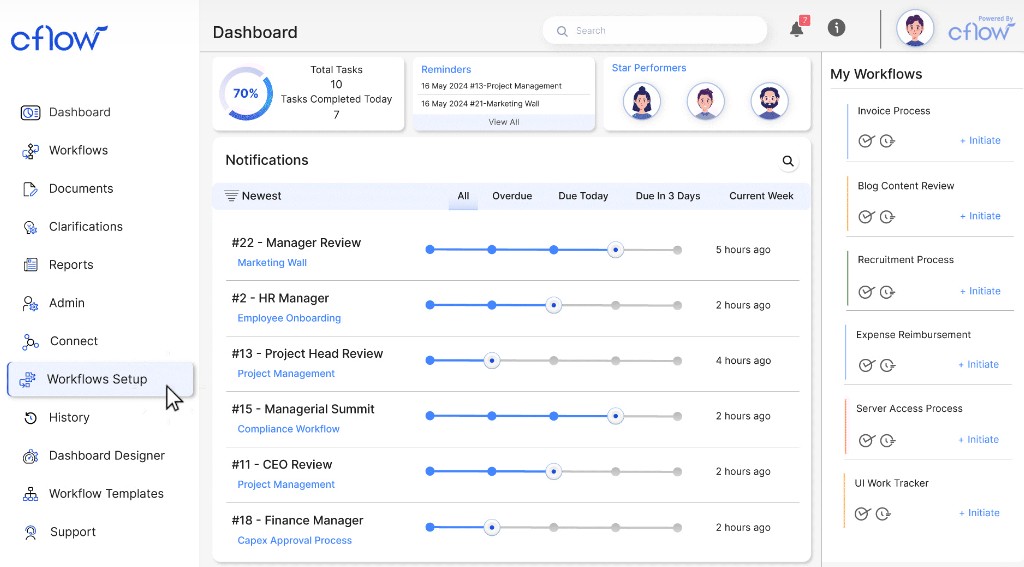Initiate the Server Access Process workflow

coord(978,440)
